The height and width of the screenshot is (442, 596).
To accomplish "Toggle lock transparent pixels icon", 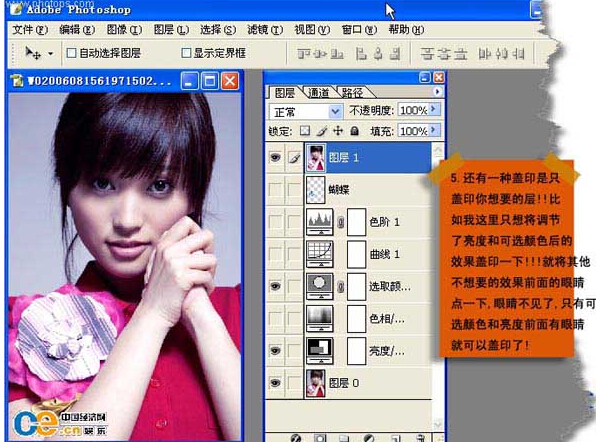I will tap(304, 131).
